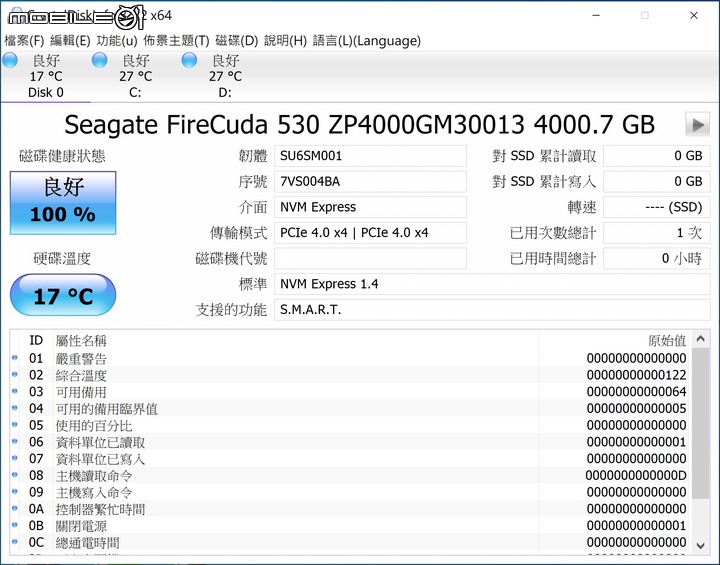Click the attribute list scrollbar thumb

coord(700,423)
